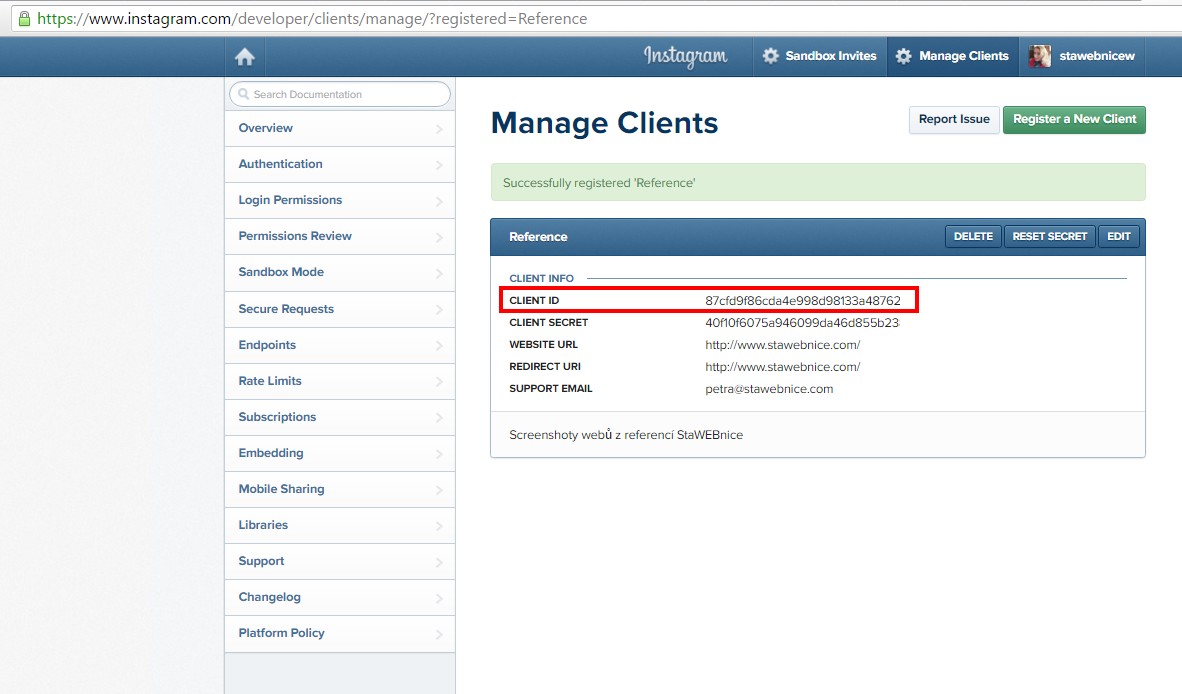Open Manage Clients tab

(953, 56)
